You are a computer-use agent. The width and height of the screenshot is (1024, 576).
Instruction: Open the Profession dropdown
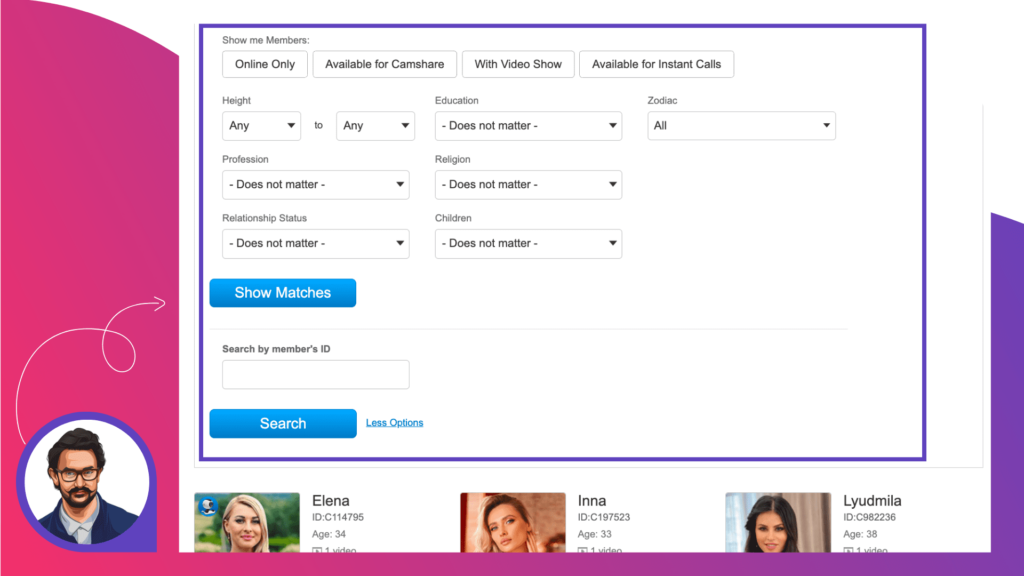315,184
